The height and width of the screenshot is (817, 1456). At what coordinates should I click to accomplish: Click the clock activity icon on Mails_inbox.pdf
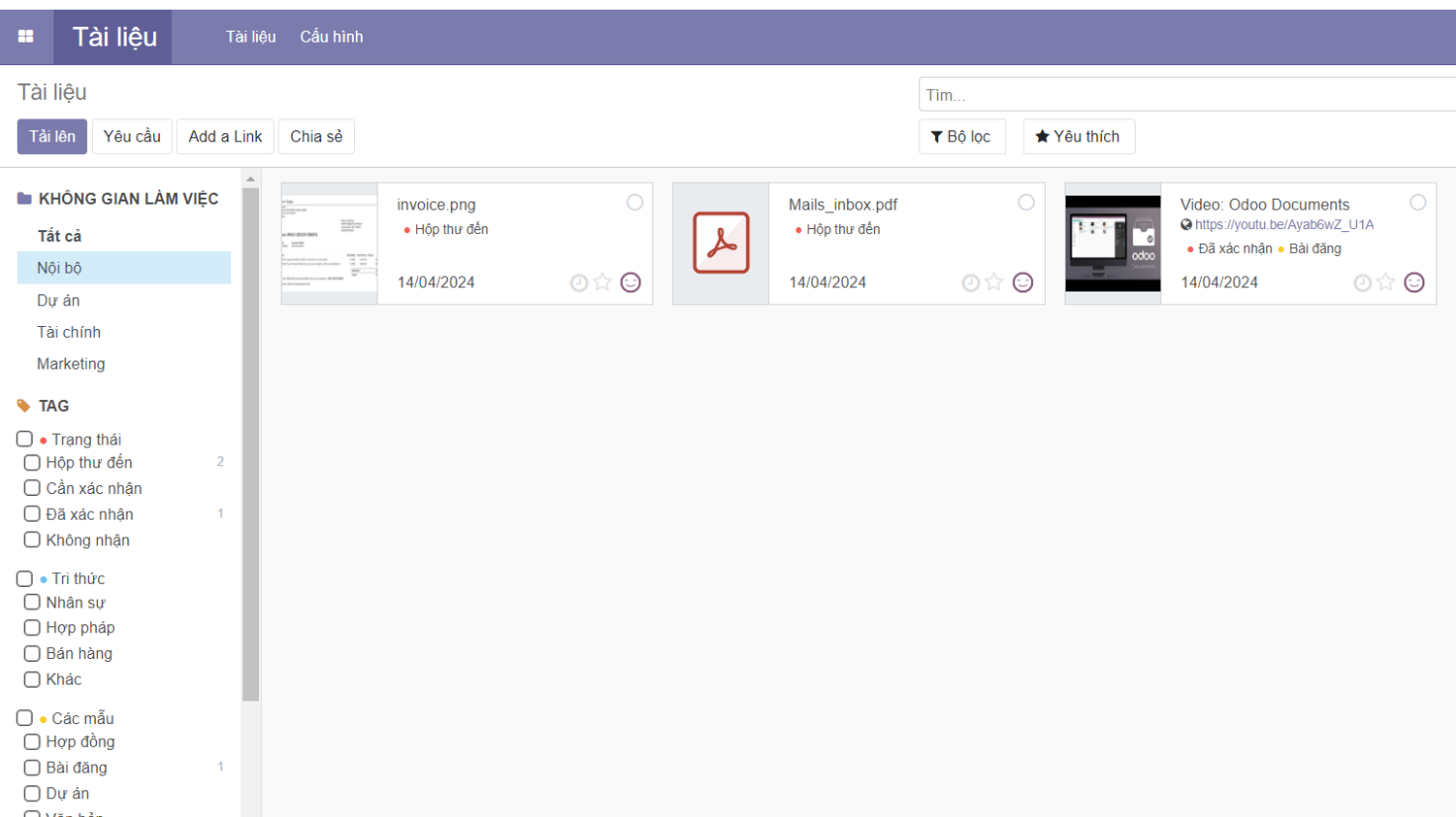pyautogui.click(x=971, y=284)
